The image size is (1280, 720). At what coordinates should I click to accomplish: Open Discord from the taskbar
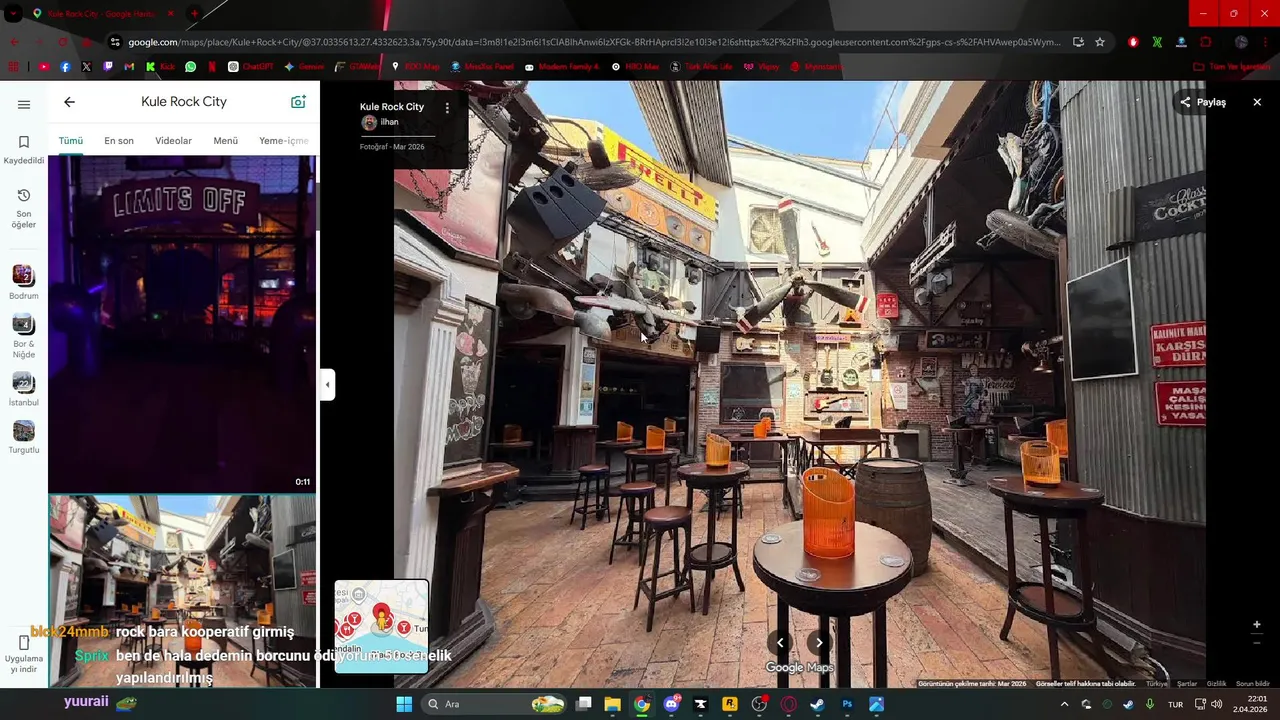coord(671,704)
